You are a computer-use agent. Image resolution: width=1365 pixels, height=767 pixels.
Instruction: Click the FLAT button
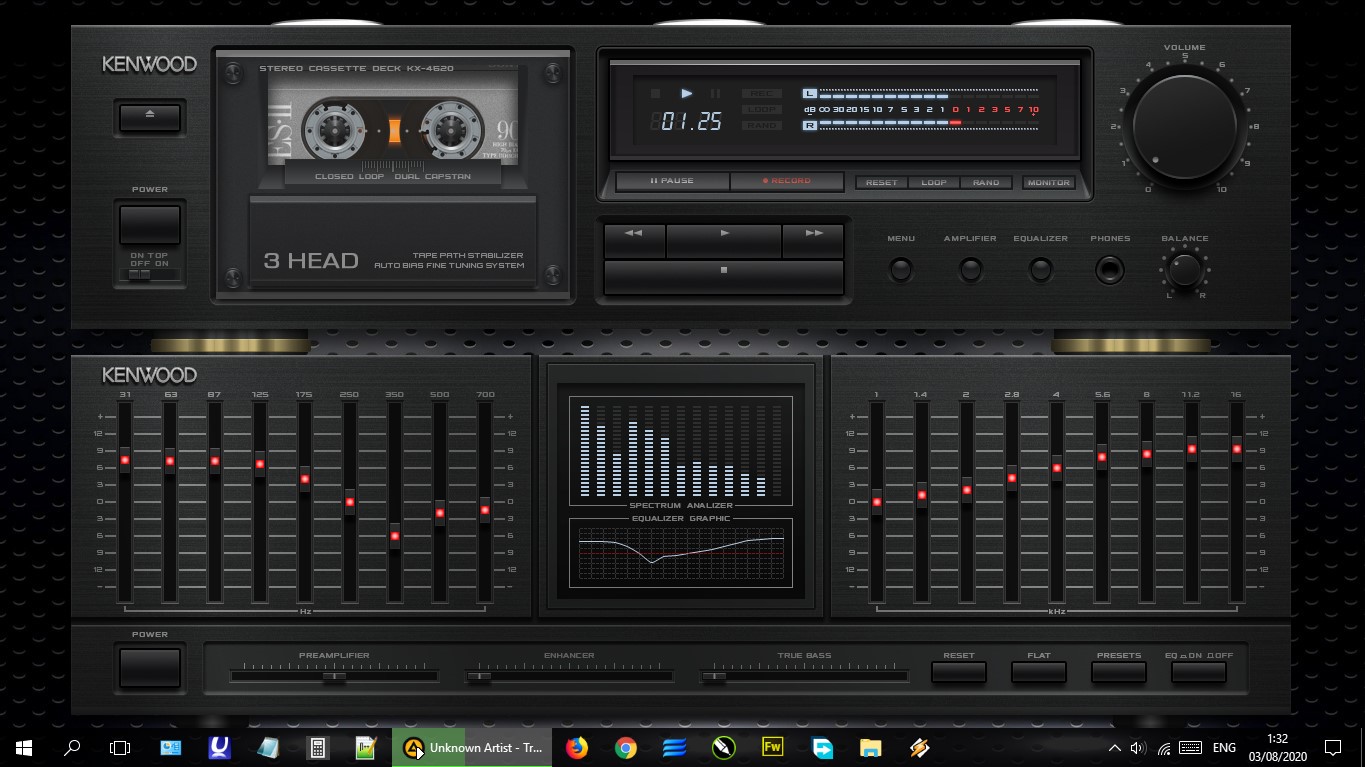(1039, 671)
